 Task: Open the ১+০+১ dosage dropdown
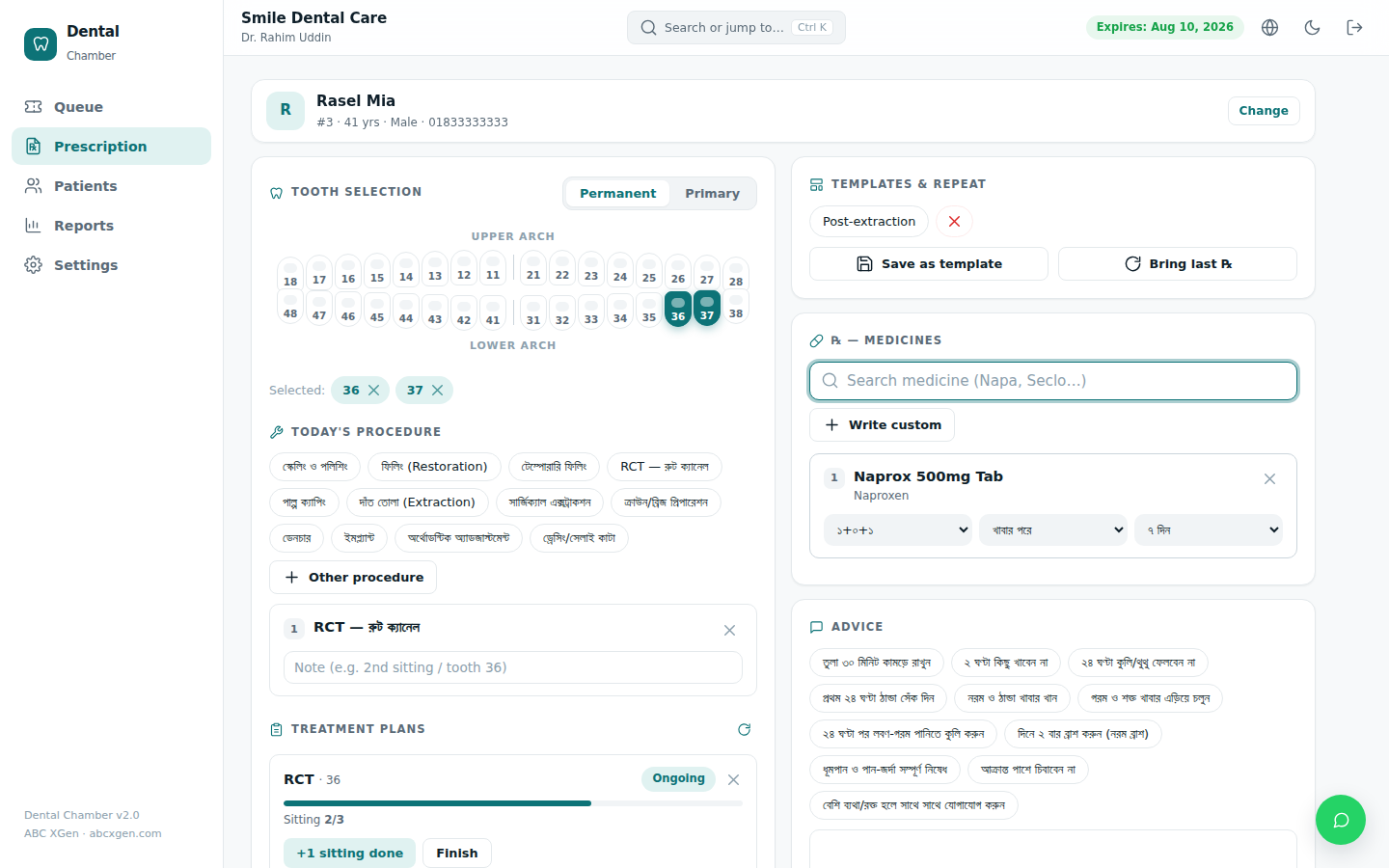coord(898,529)
